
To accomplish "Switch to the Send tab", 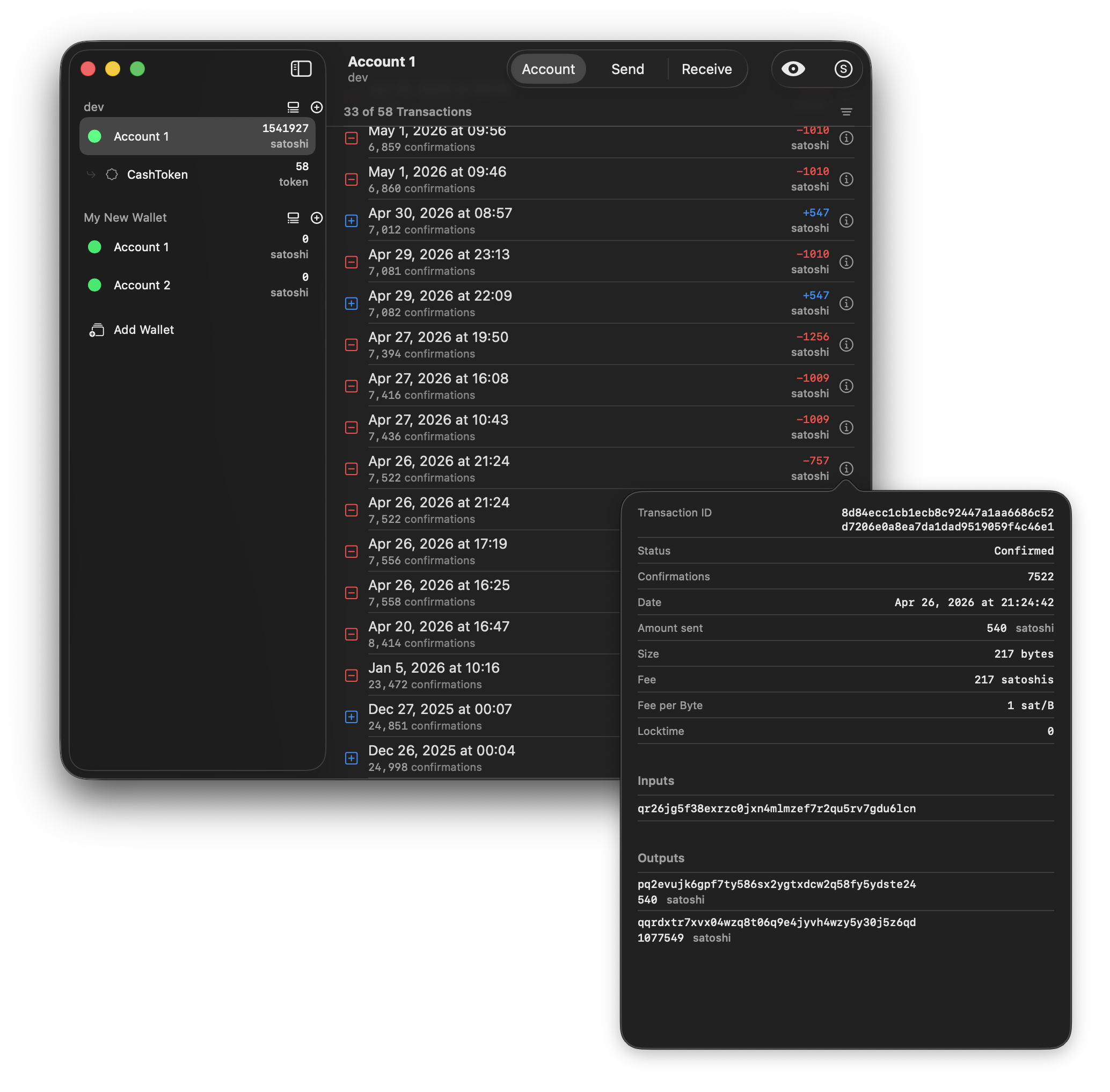I will (627, 69).
